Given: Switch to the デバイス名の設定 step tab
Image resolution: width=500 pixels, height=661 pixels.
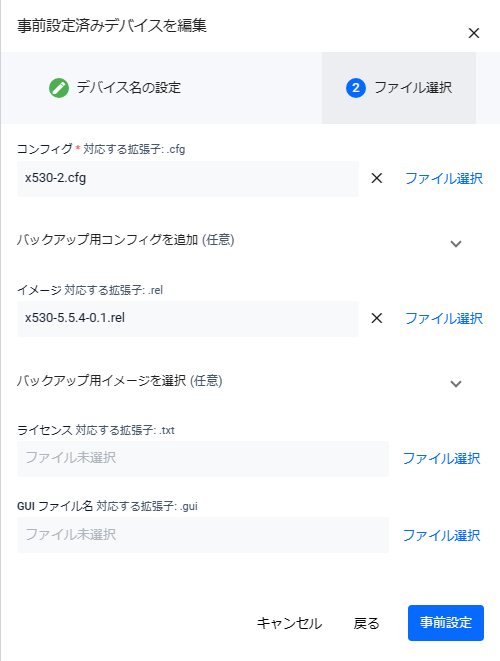Looking at the screenshot, I should (x=161, y=88).
